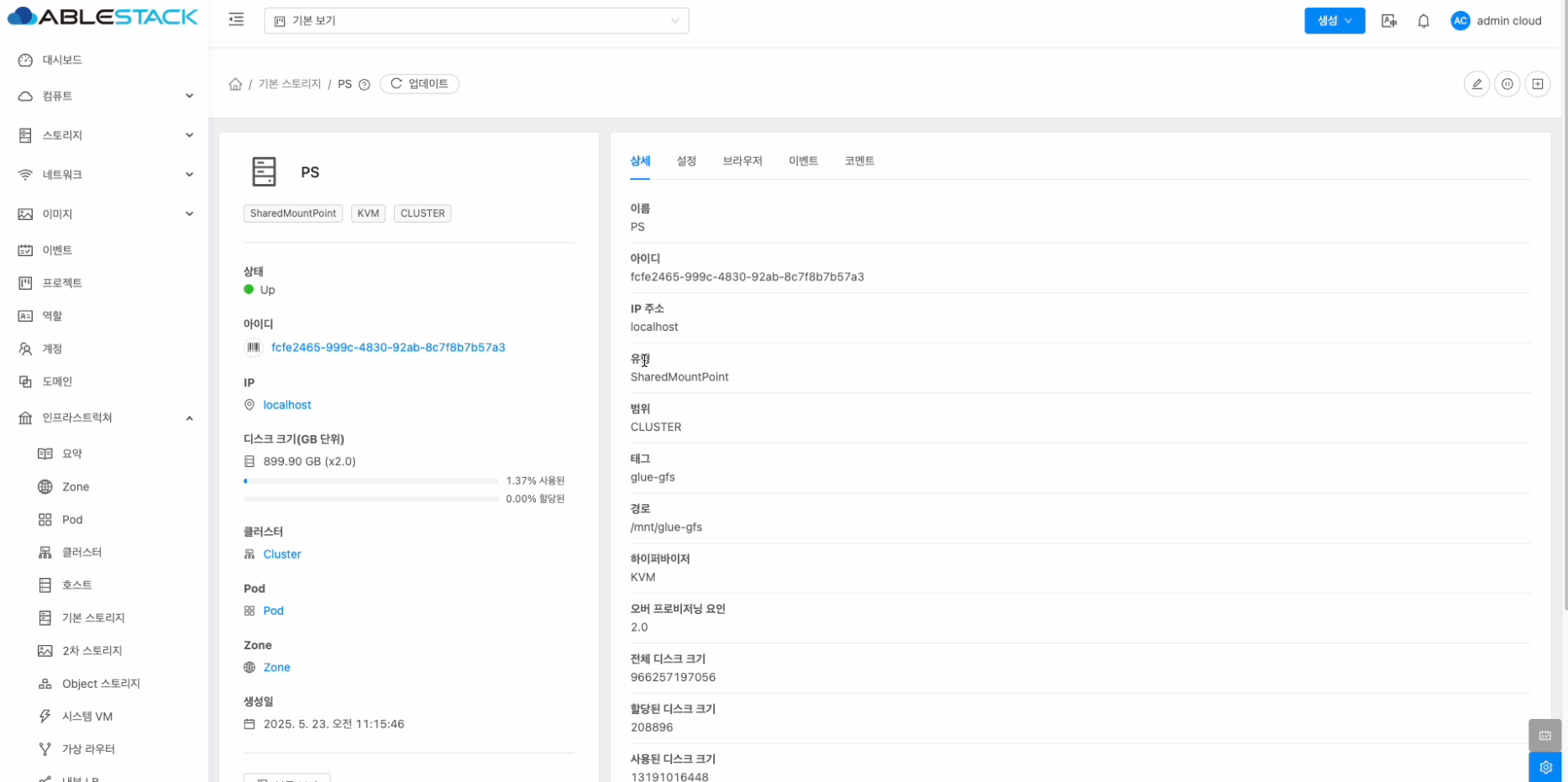Click the disk usage progress bar

pos(370,481)
